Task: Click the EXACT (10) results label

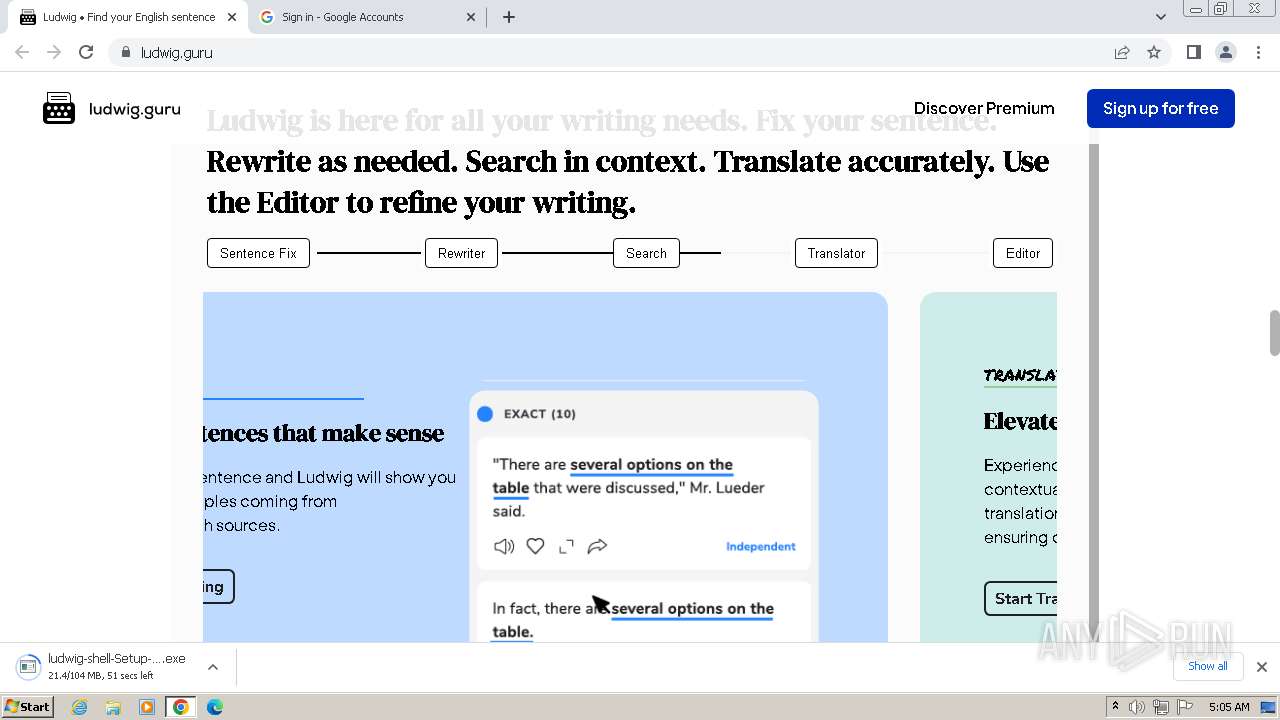Action: (x=540, y=414)
